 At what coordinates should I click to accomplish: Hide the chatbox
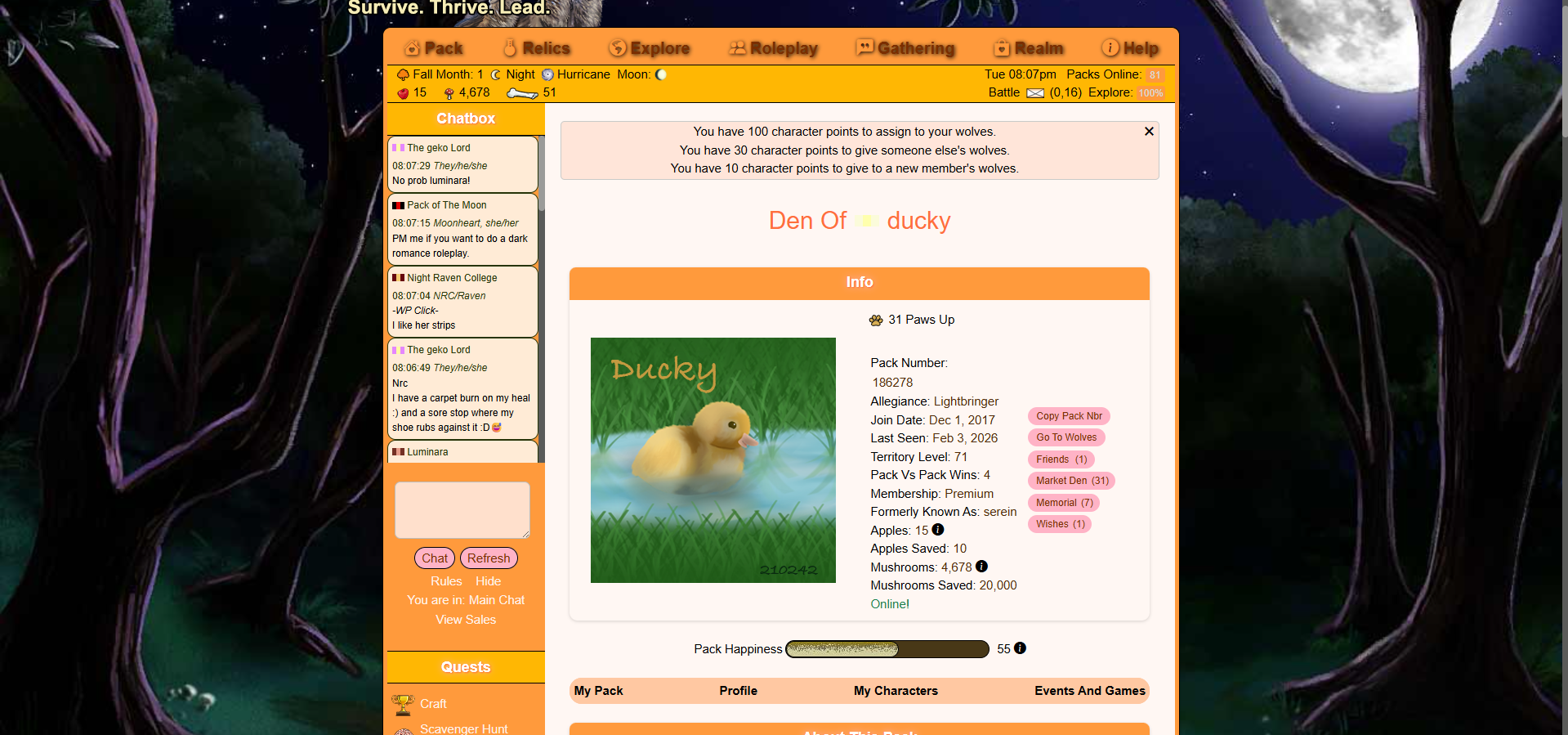tap(488, 581)
